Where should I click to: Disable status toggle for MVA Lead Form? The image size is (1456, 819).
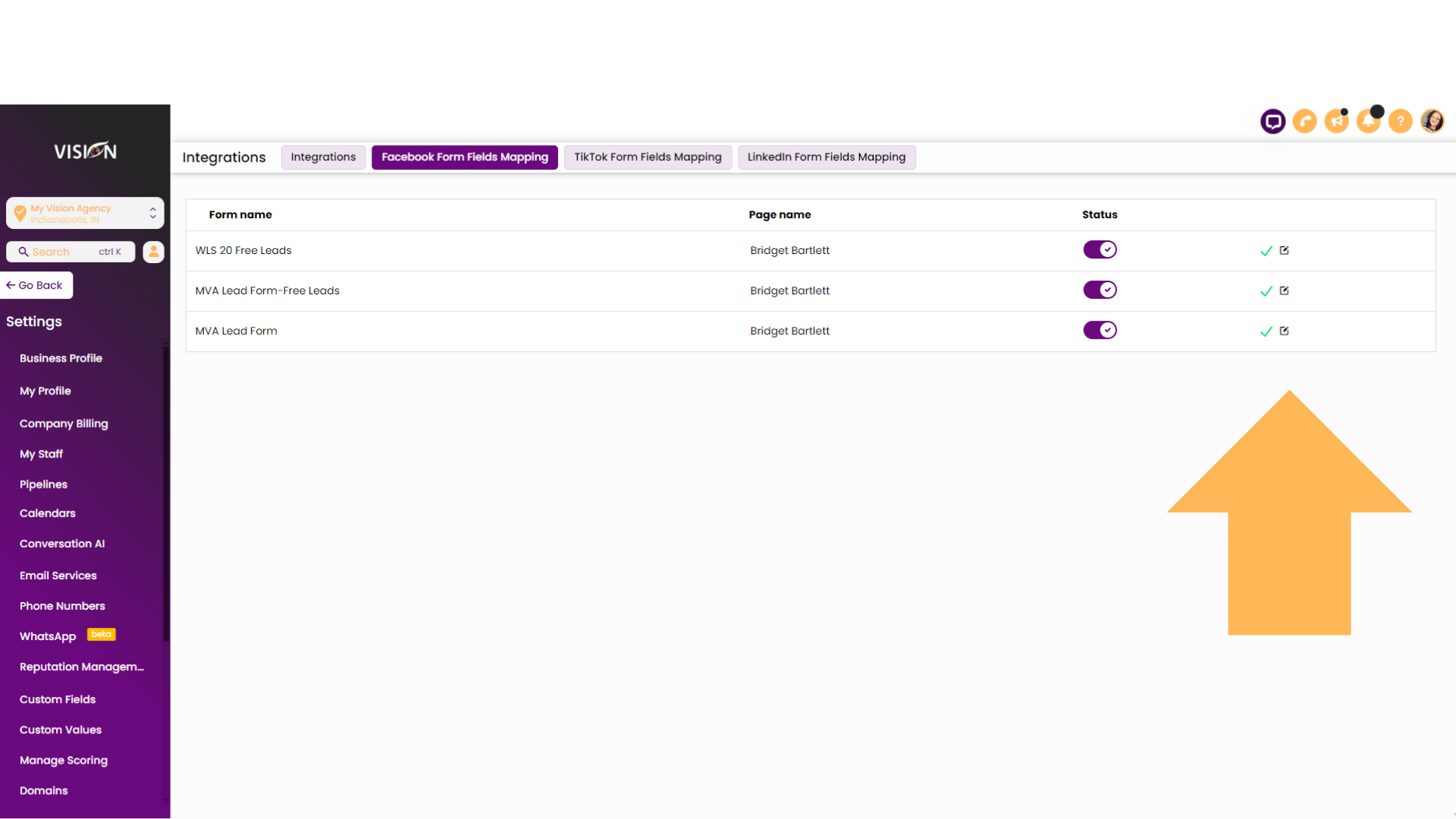coord(1100,331)
